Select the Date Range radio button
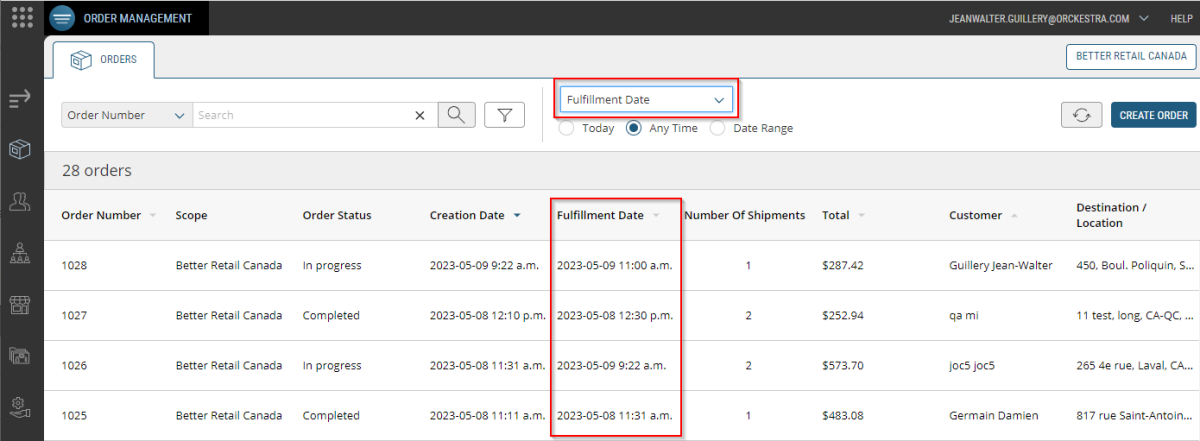 click(x=717, y=128)
